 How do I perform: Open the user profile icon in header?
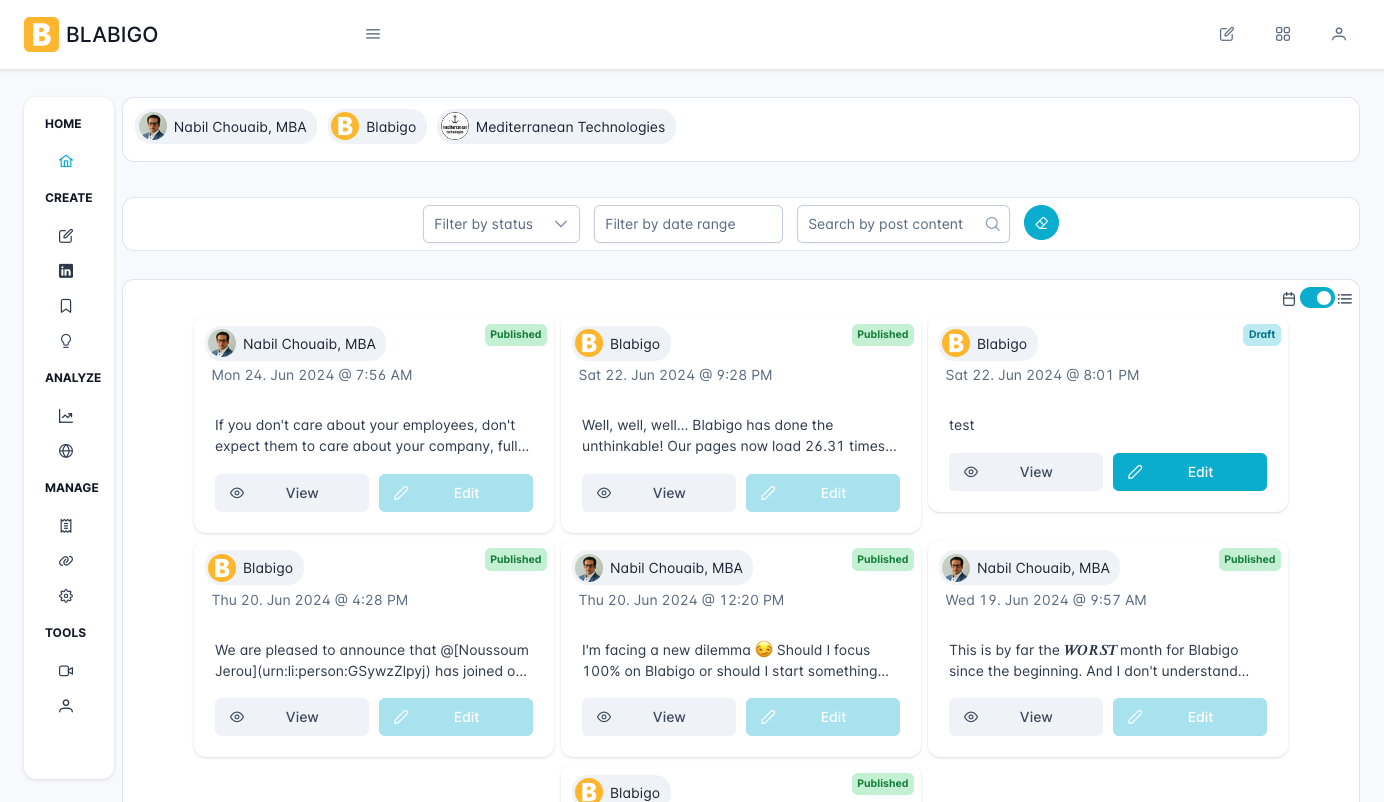pos(1339,34)
